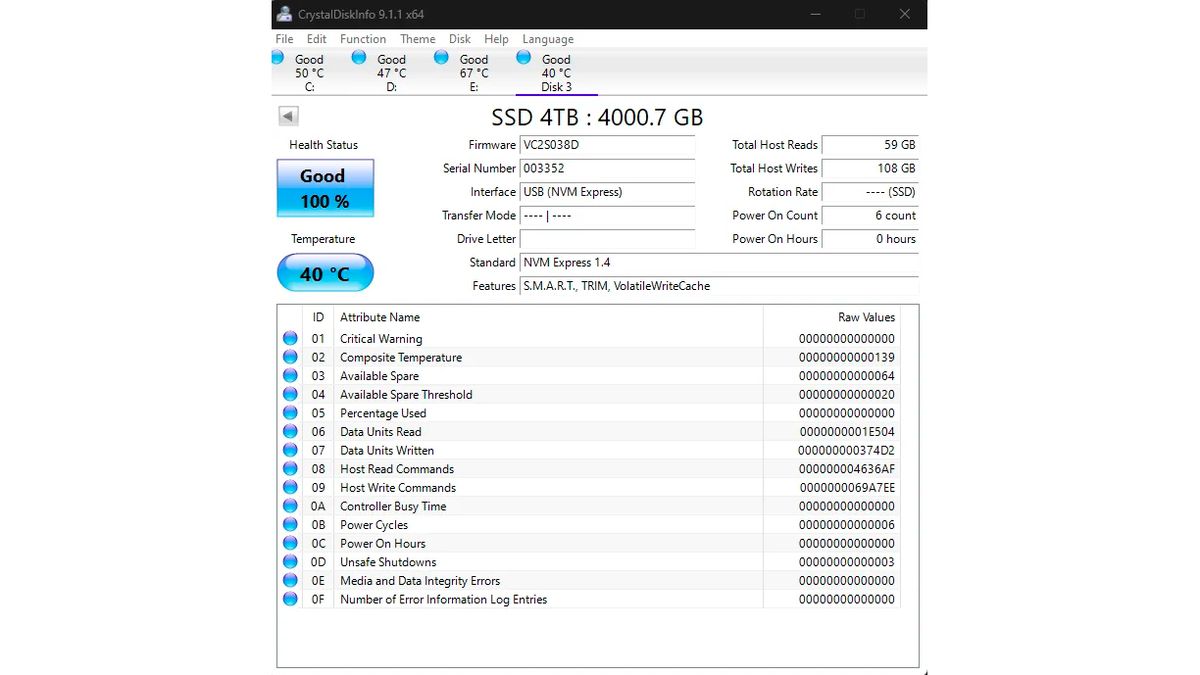
Task: Click status orb for Data Units Read row
Action: (290, 431)
